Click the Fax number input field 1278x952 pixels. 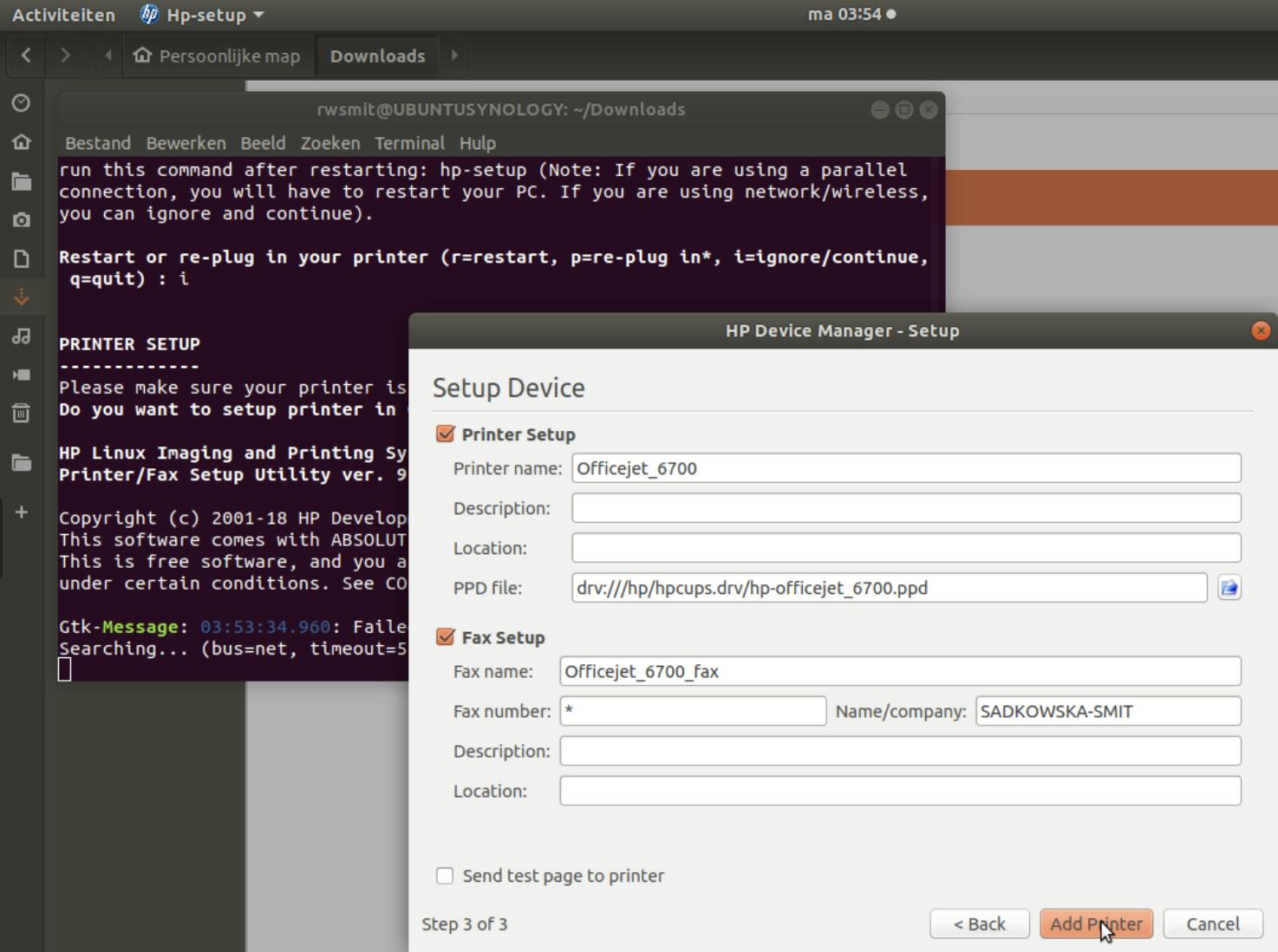692,711
